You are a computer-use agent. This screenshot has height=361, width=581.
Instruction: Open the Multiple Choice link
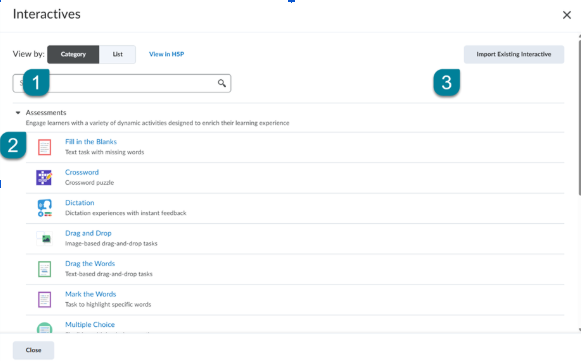click(x=90, y=325)
